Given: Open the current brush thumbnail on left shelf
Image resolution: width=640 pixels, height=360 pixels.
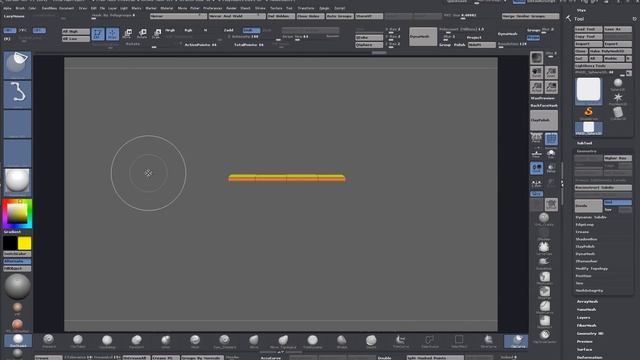Looking at the screenshot, I should click(17, 65).
